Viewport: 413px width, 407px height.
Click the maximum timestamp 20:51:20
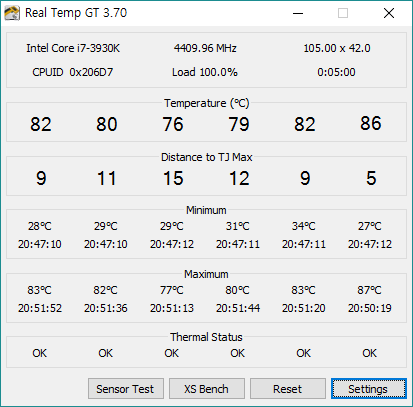(x=304, y=308)
